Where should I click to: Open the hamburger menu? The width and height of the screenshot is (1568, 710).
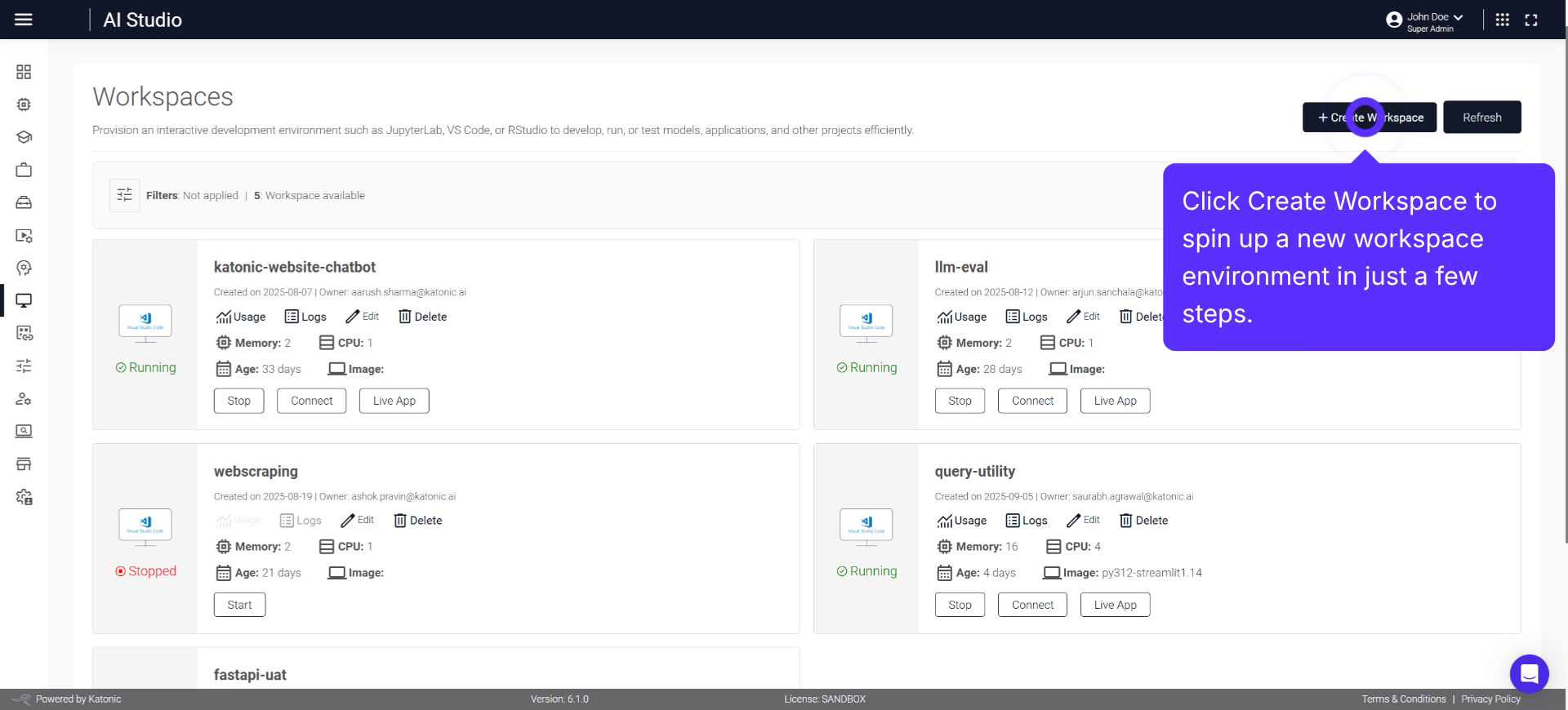pos(24,20)
